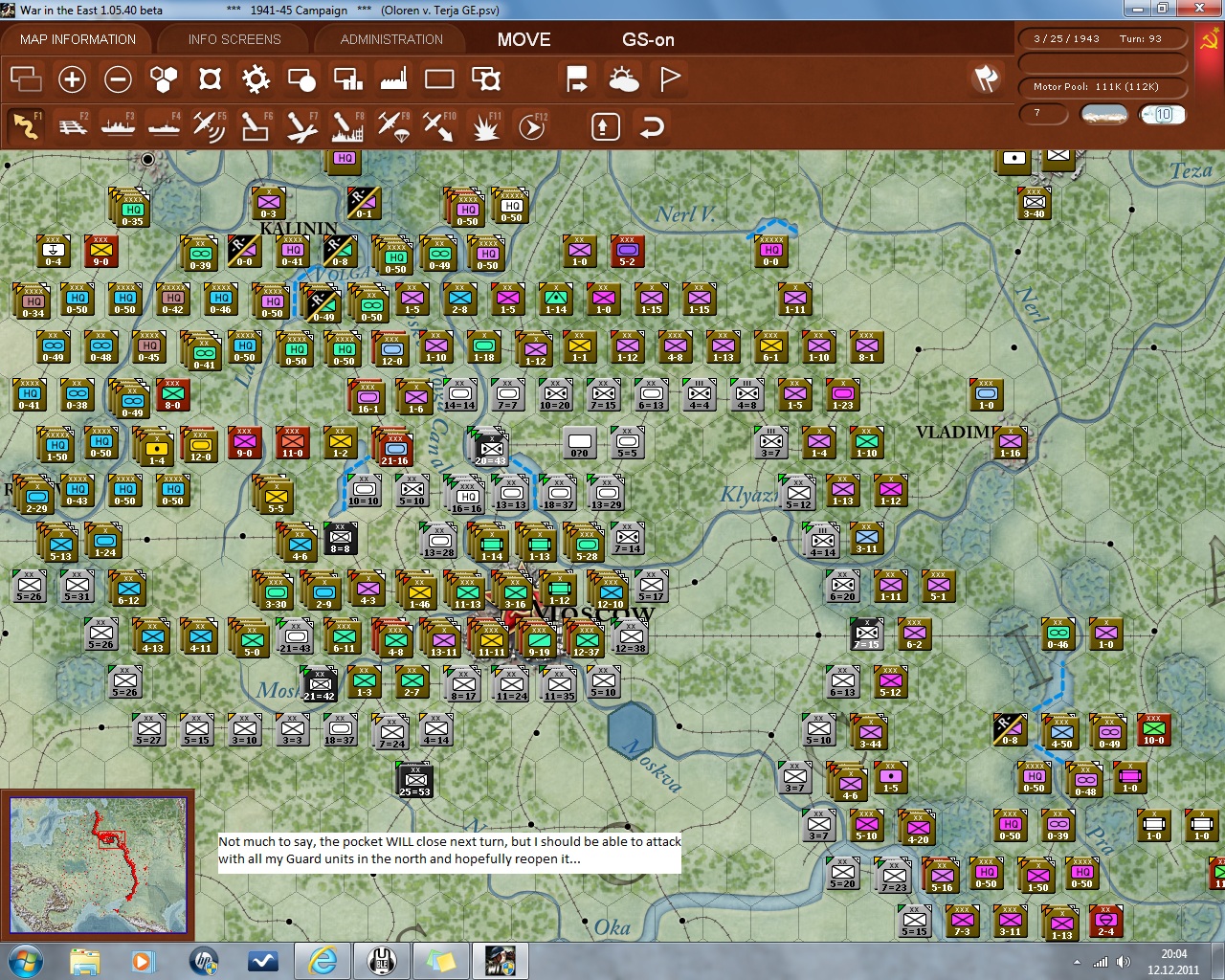This screenshot has width=1225, height=980.
Task: Select the 21=42 black unit counter
Action: point(320,684)
